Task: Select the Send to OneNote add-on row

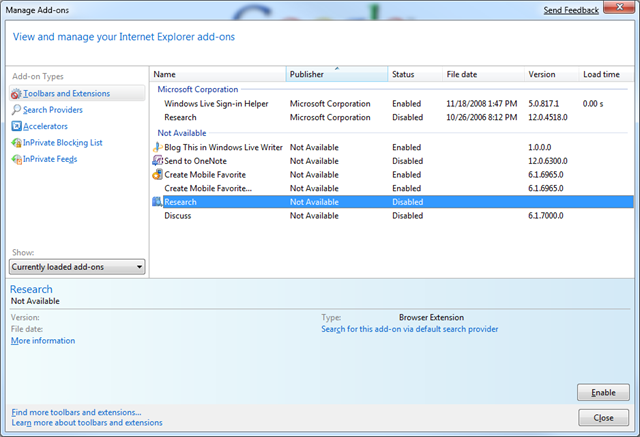Action: 392,161
